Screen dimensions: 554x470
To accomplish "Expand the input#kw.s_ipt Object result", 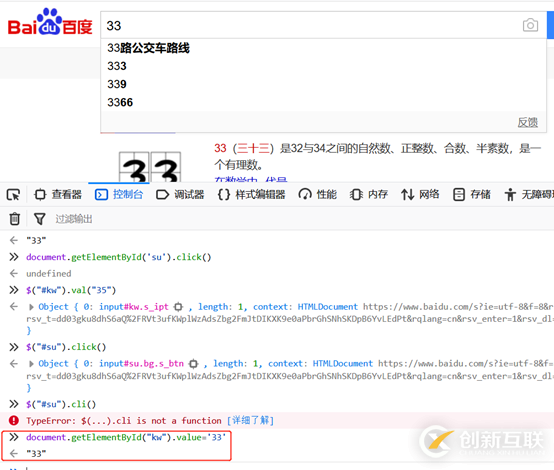I will tap(31, 307).
